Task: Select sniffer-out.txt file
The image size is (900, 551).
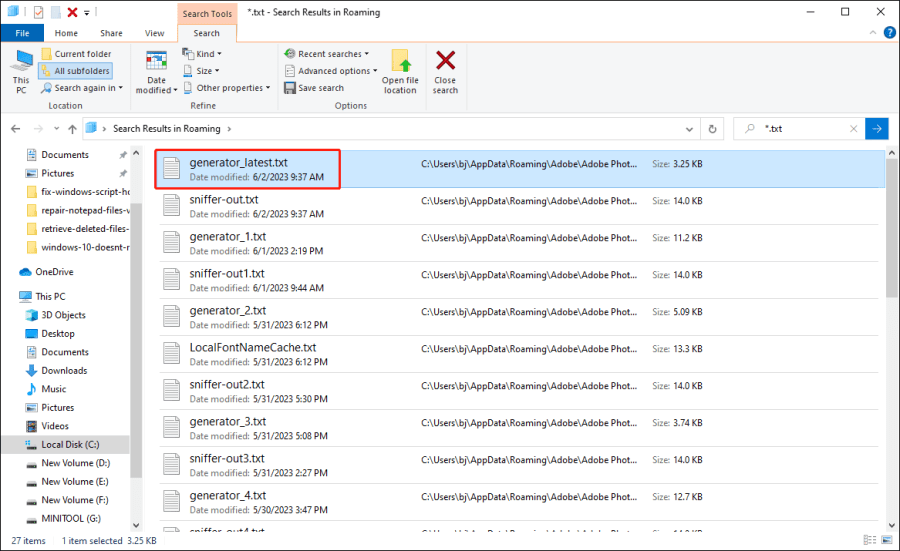Action: point(519,207)
